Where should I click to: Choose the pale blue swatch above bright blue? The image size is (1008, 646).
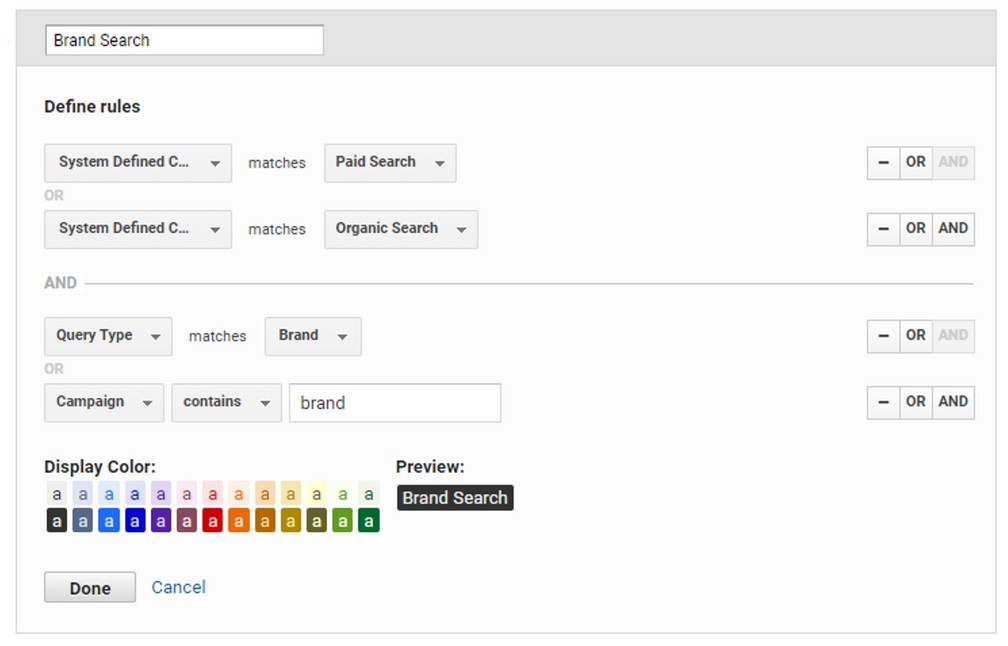point(109,494)
